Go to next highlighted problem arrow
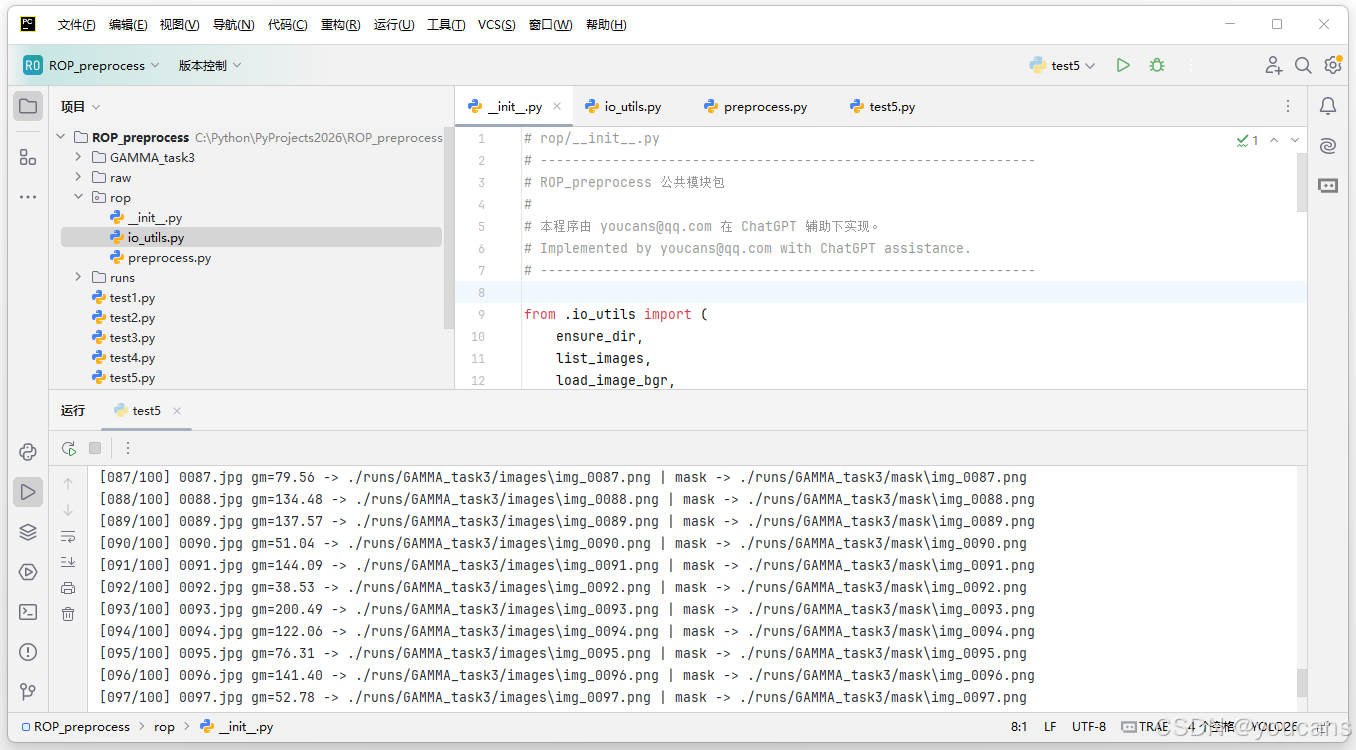 click(1295, 140)
